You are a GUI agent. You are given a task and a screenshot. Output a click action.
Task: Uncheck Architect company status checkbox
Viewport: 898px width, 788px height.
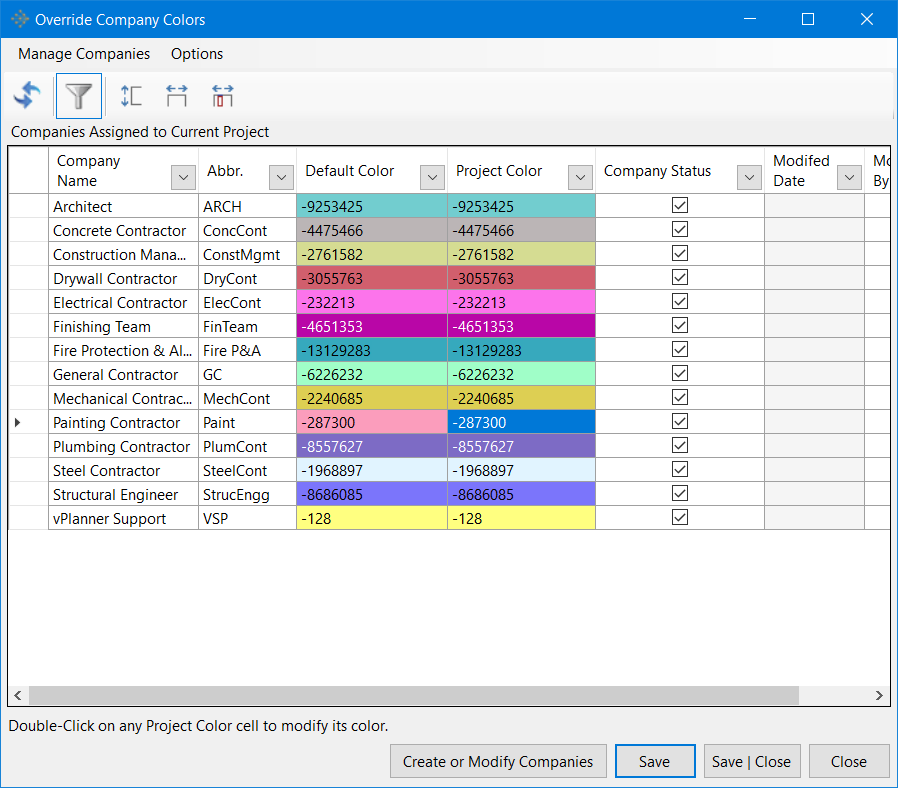click(x=680, y=205)
